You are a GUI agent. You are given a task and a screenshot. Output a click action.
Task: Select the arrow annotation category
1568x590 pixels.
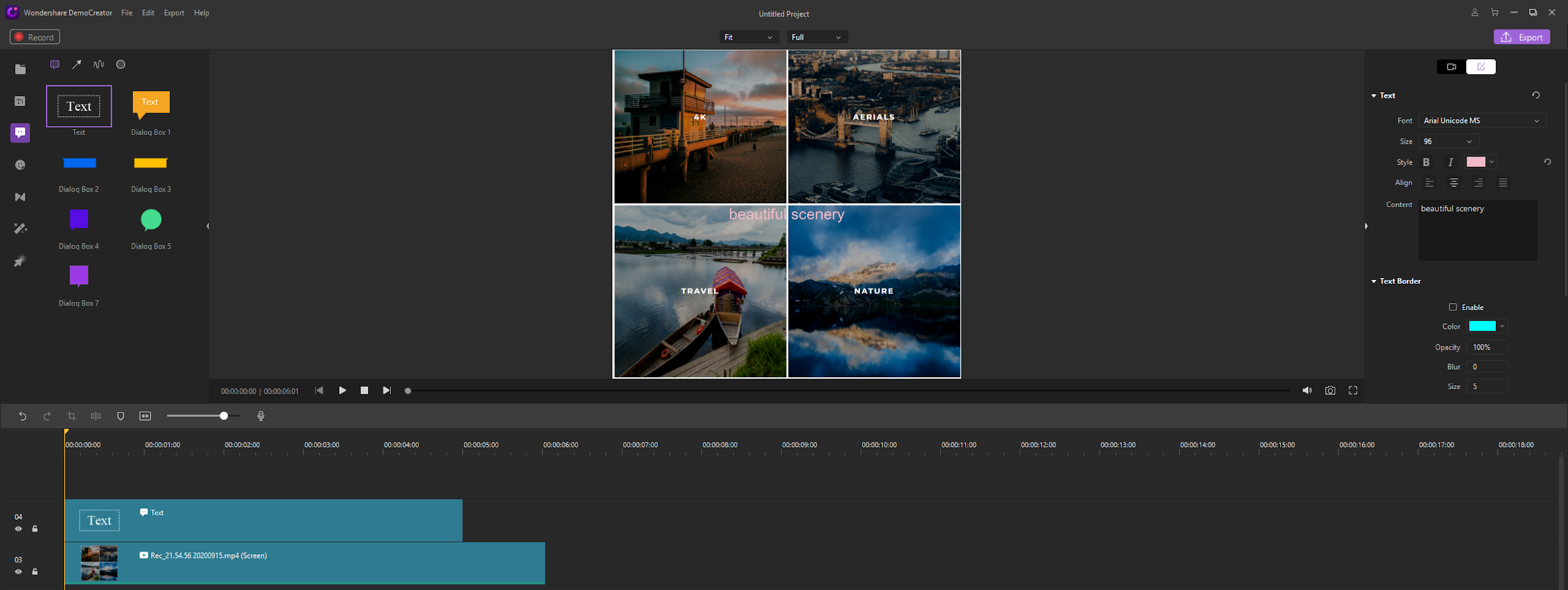(77, 65)
